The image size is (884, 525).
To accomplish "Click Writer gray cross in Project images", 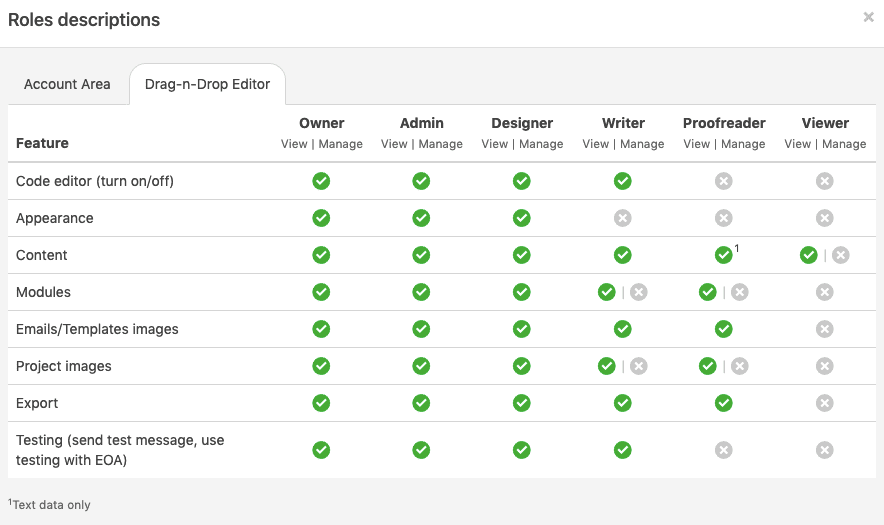I will click(639, 366).
